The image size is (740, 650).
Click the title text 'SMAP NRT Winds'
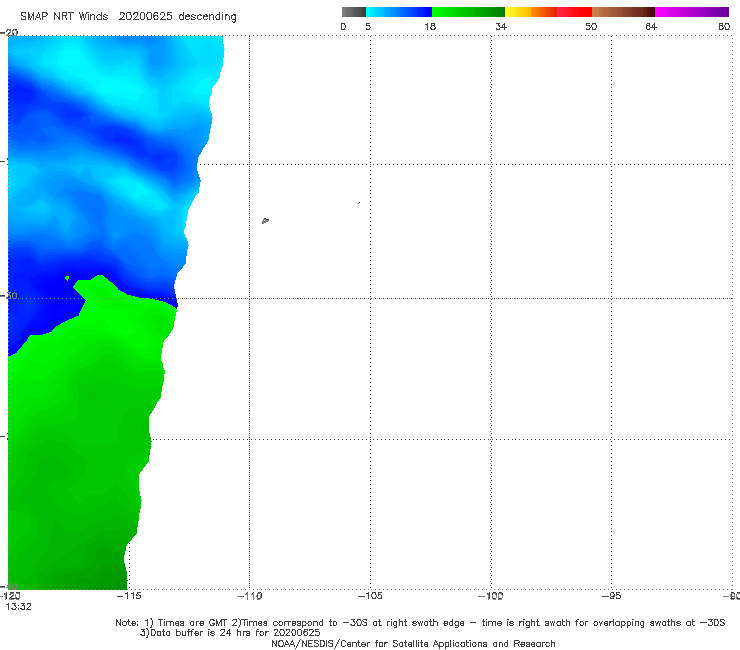[64, 17]
